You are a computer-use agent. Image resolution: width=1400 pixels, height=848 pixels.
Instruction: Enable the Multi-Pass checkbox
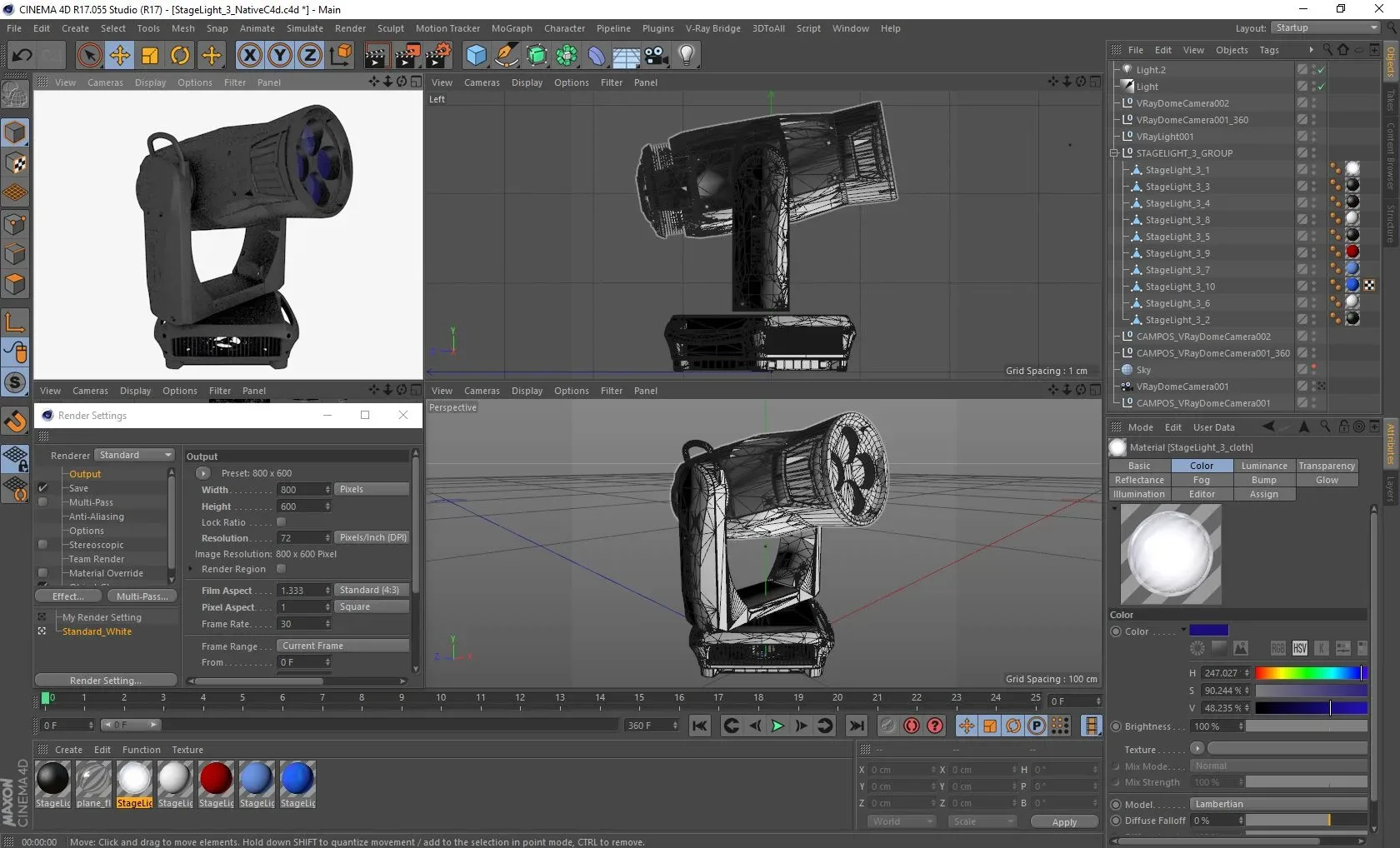click(x=42, y=502)
